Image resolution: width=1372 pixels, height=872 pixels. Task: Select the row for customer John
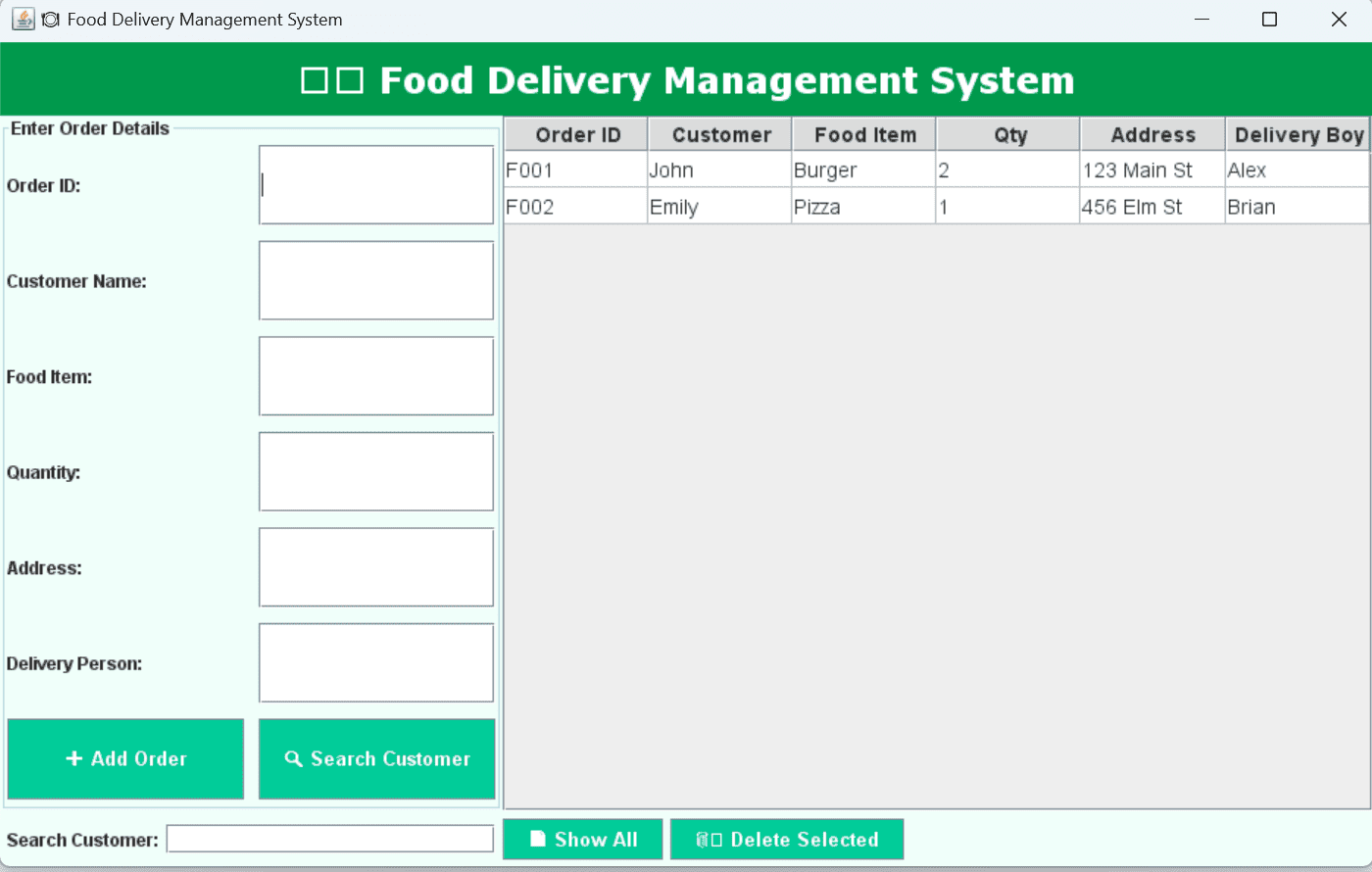point(718,170)
